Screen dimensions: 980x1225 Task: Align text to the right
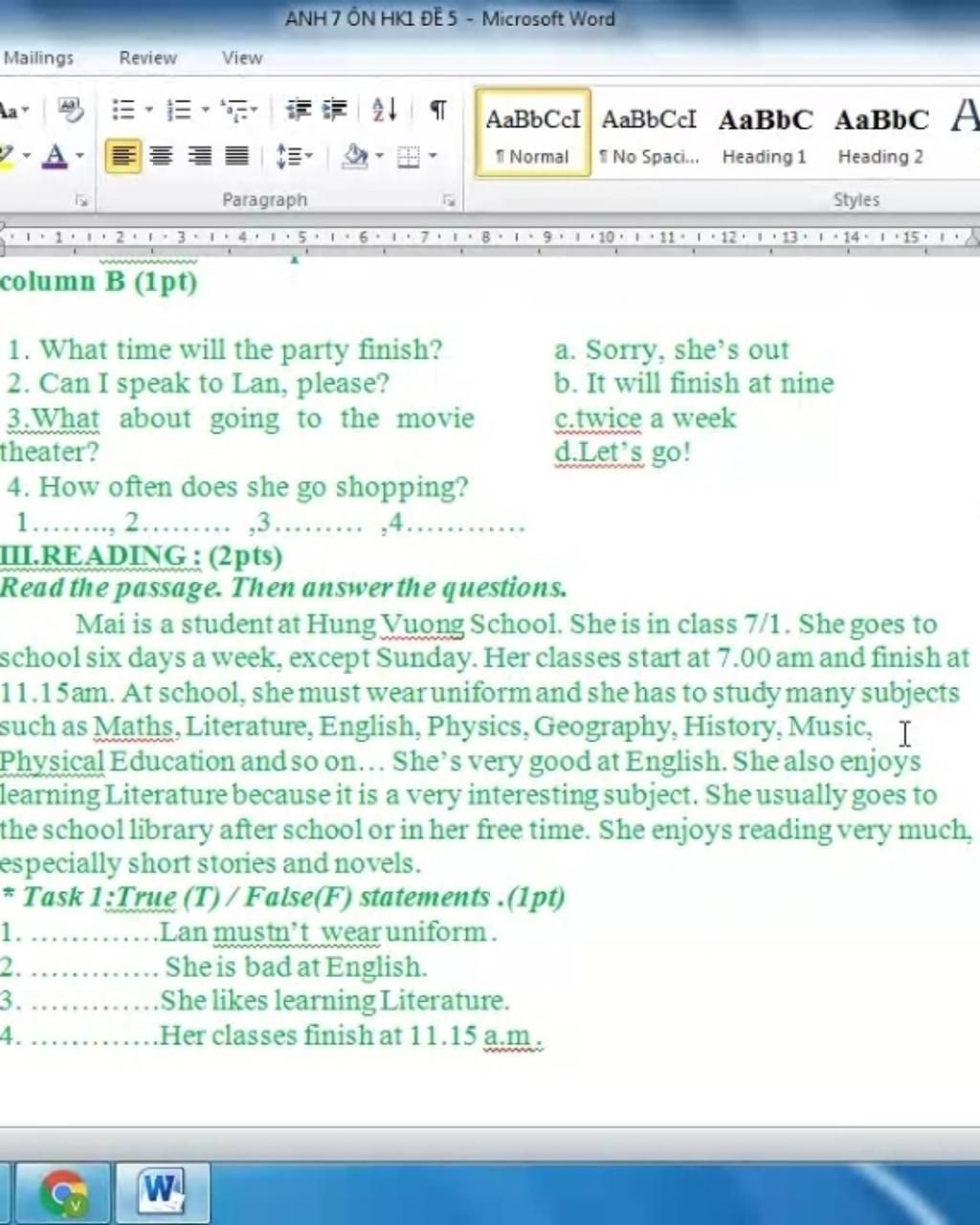point(199,156)
